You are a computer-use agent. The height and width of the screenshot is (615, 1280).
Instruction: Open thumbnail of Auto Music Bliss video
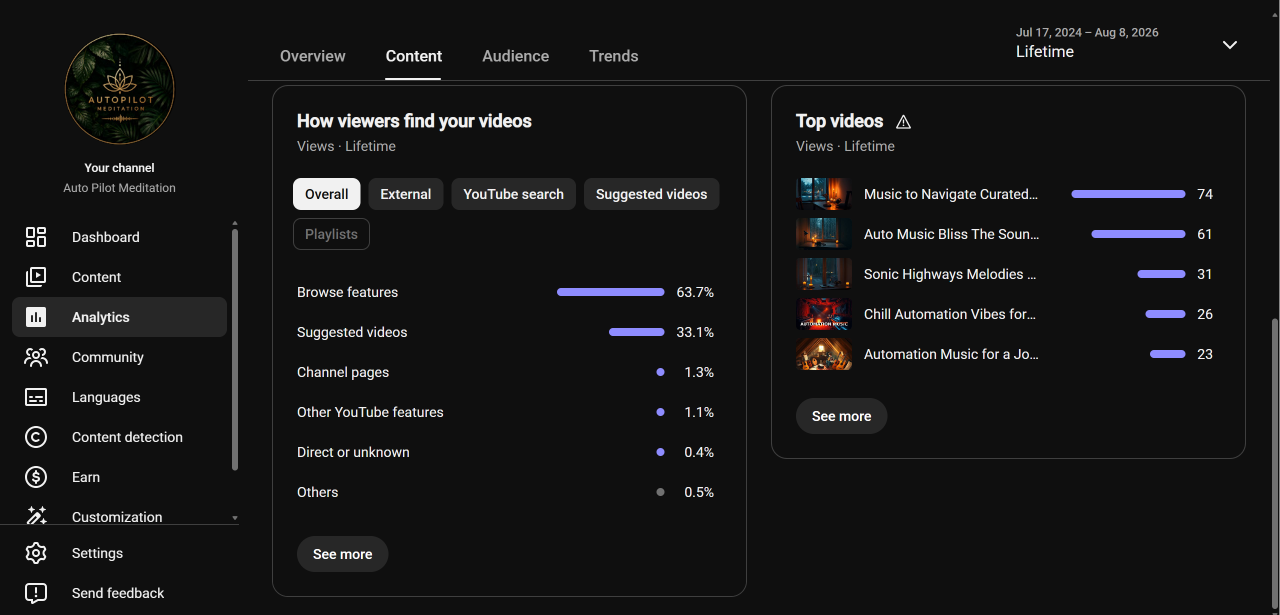point(824,234)
